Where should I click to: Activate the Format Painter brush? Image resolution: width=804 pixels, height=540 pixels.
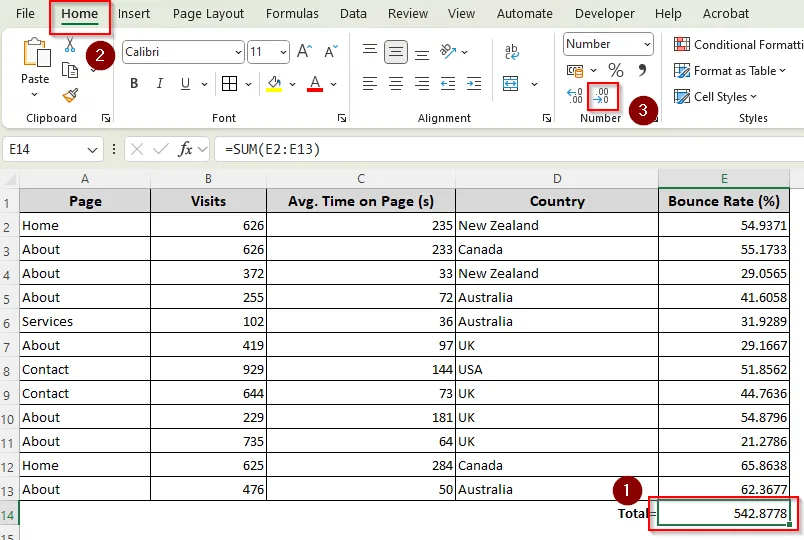[70, 95]
